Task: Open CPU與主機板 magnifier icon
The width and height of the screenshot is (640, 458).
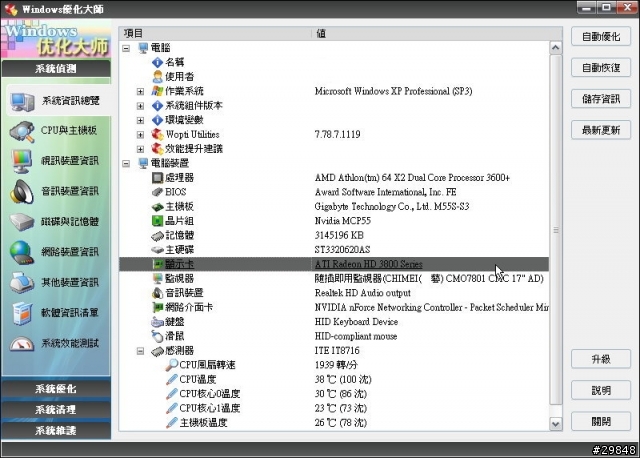Action: click(22, 131)
